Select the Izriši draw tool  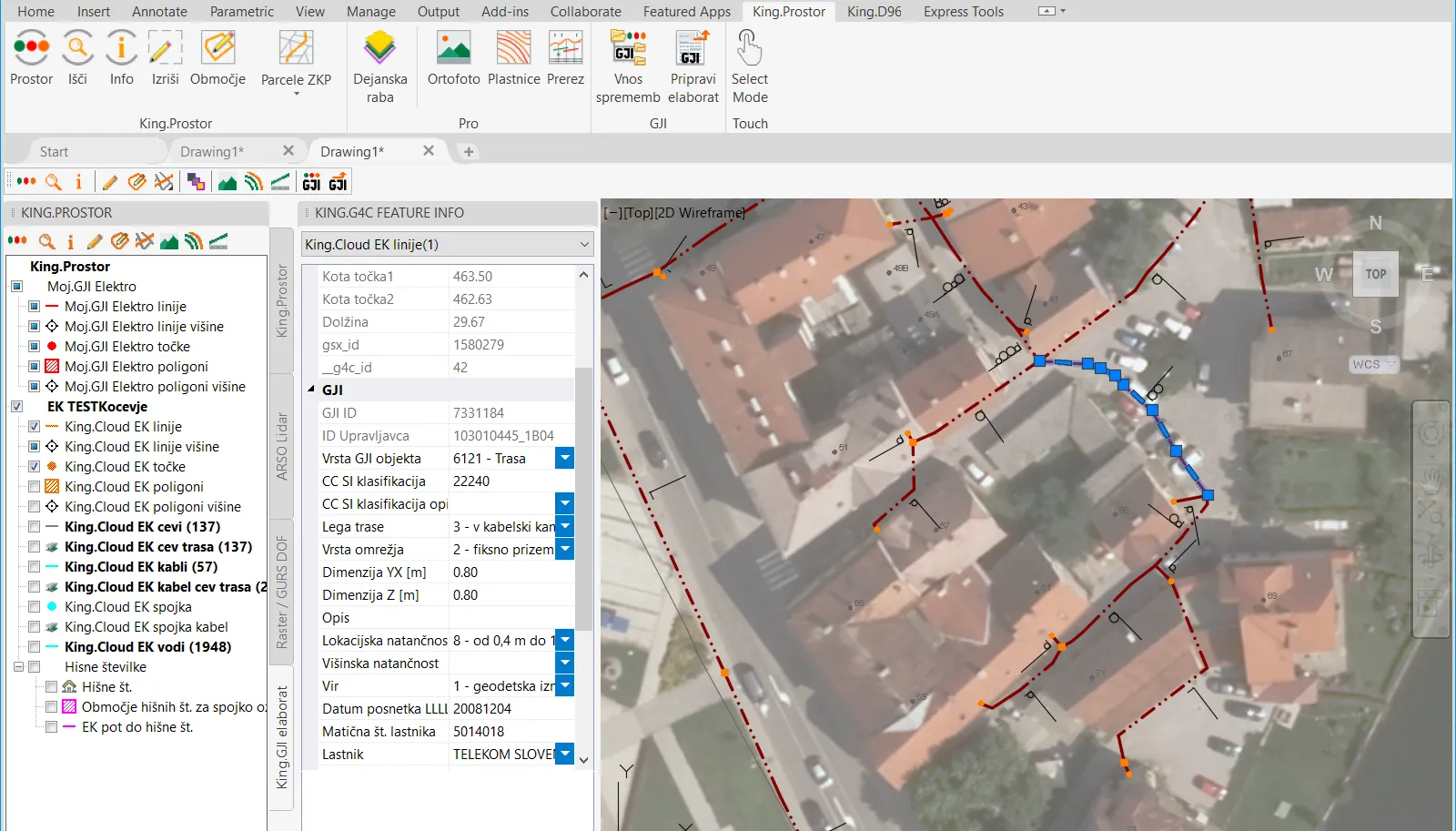(165, 48)
